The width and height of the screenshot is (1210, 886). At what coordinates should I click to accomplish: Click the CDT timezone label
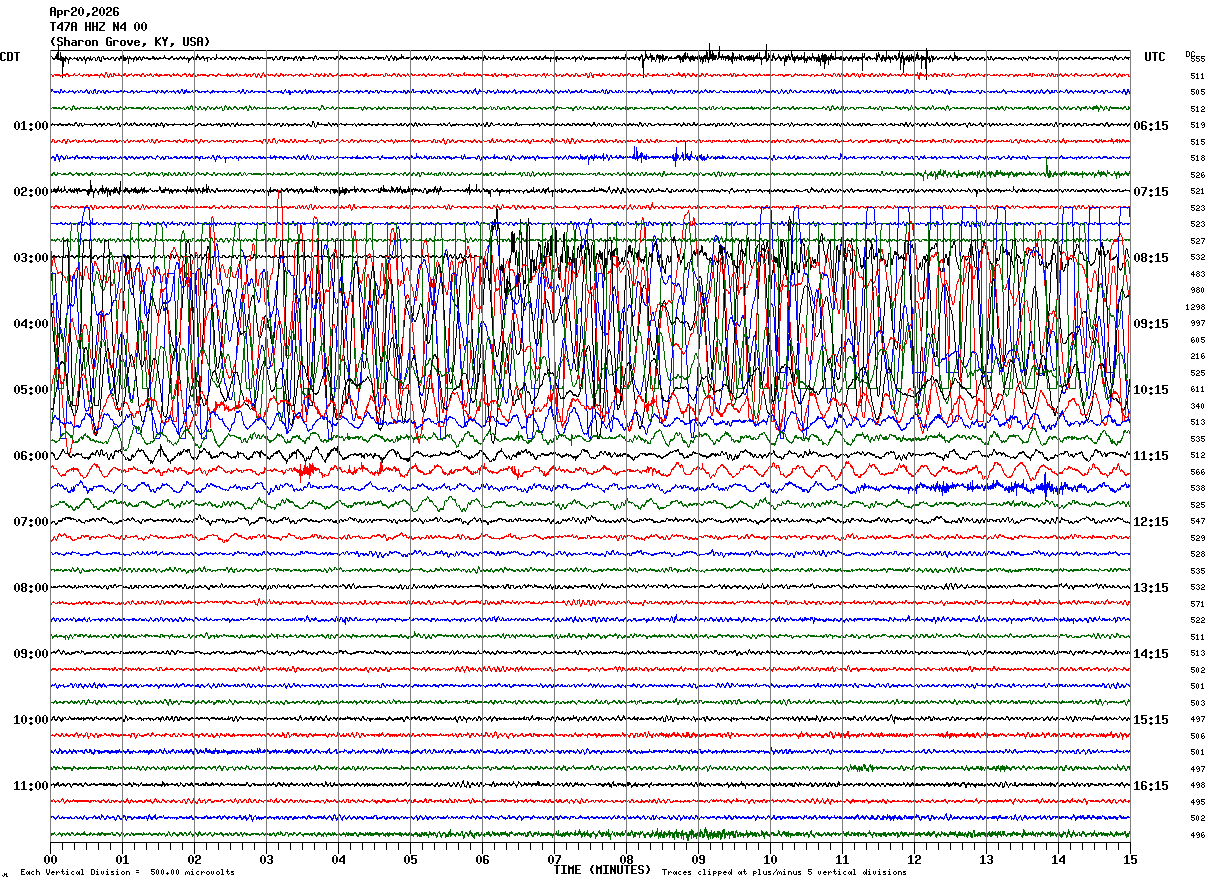[10, 57]
